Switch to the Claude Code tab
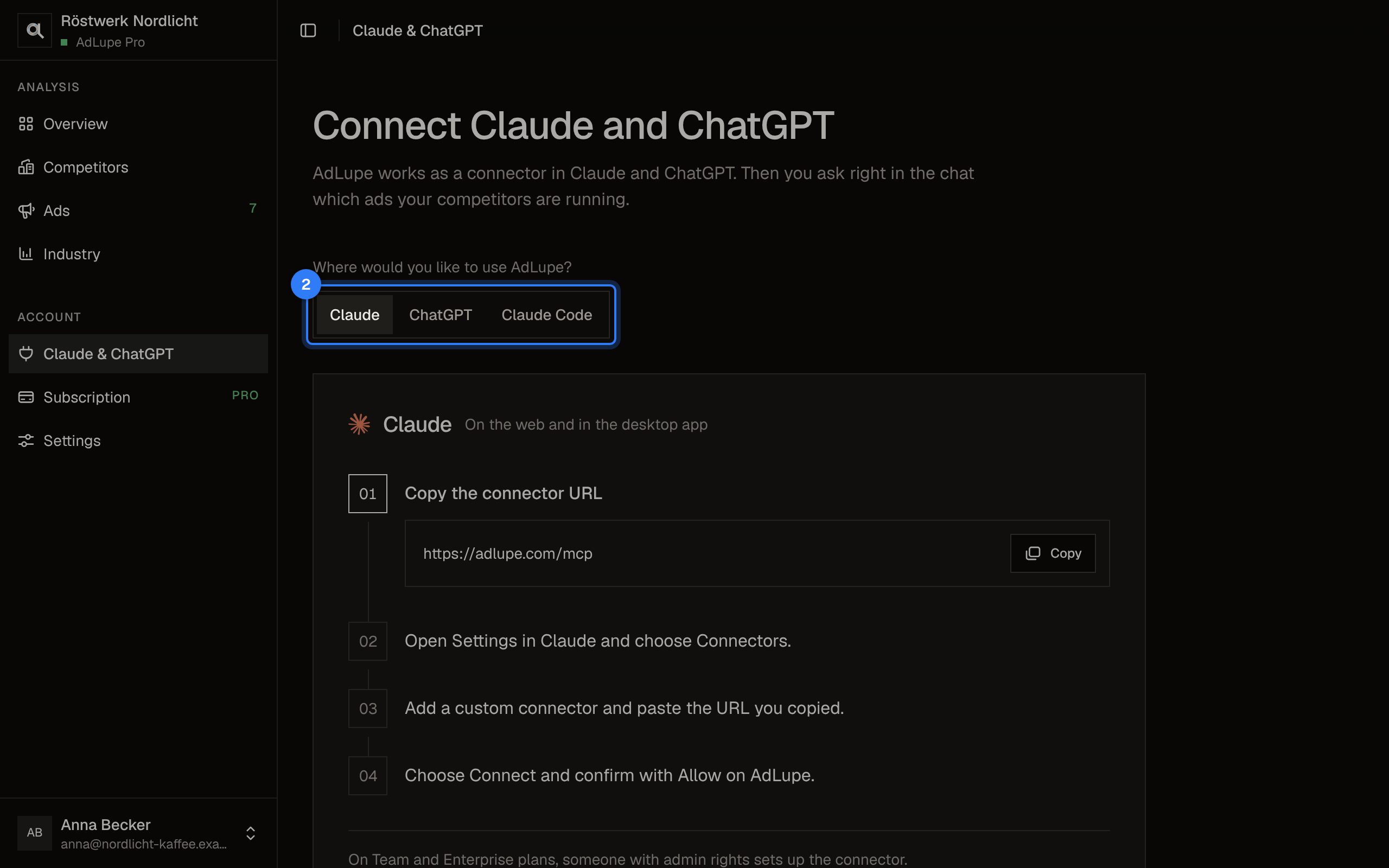Viewport: 1389px width, 868px height. (x=546, y=315)
